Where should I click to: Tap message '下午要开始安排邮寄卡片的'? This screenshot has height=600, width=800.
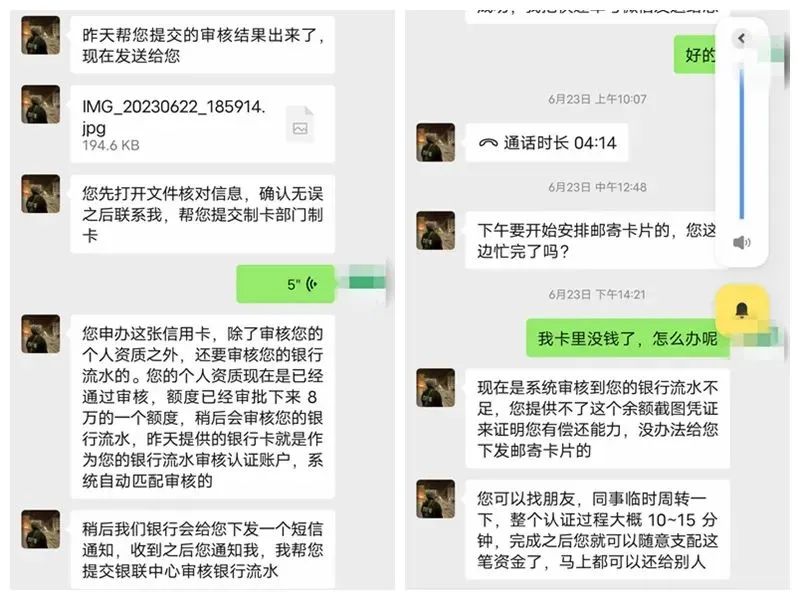tap(592, 240)
